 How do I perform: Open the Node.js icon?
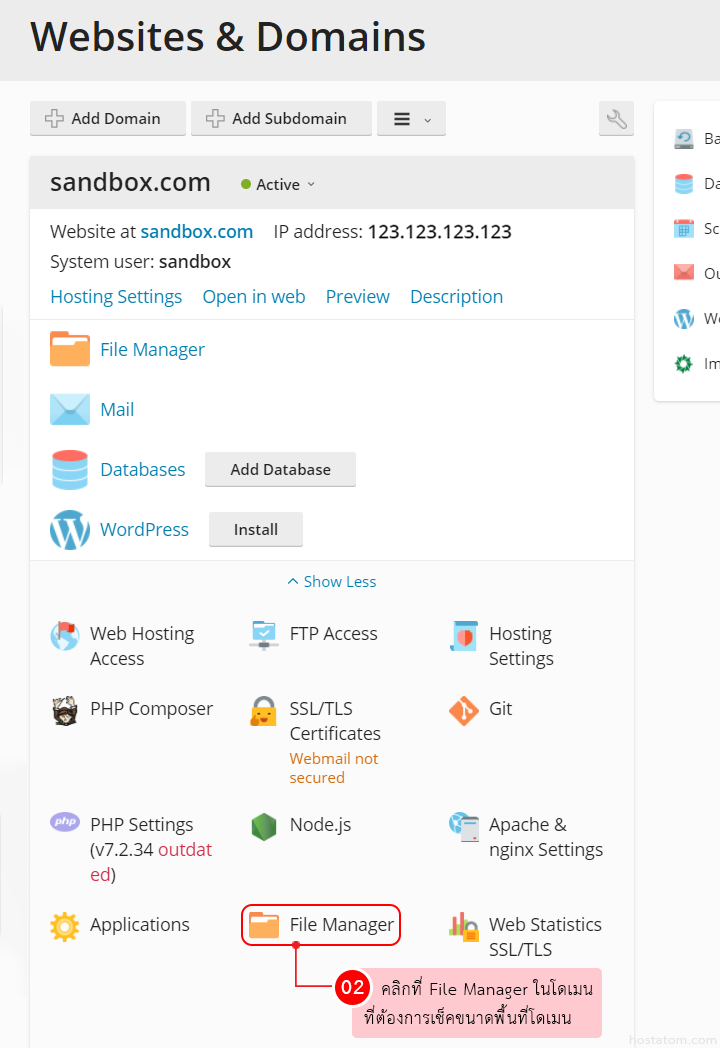(264, 827)
